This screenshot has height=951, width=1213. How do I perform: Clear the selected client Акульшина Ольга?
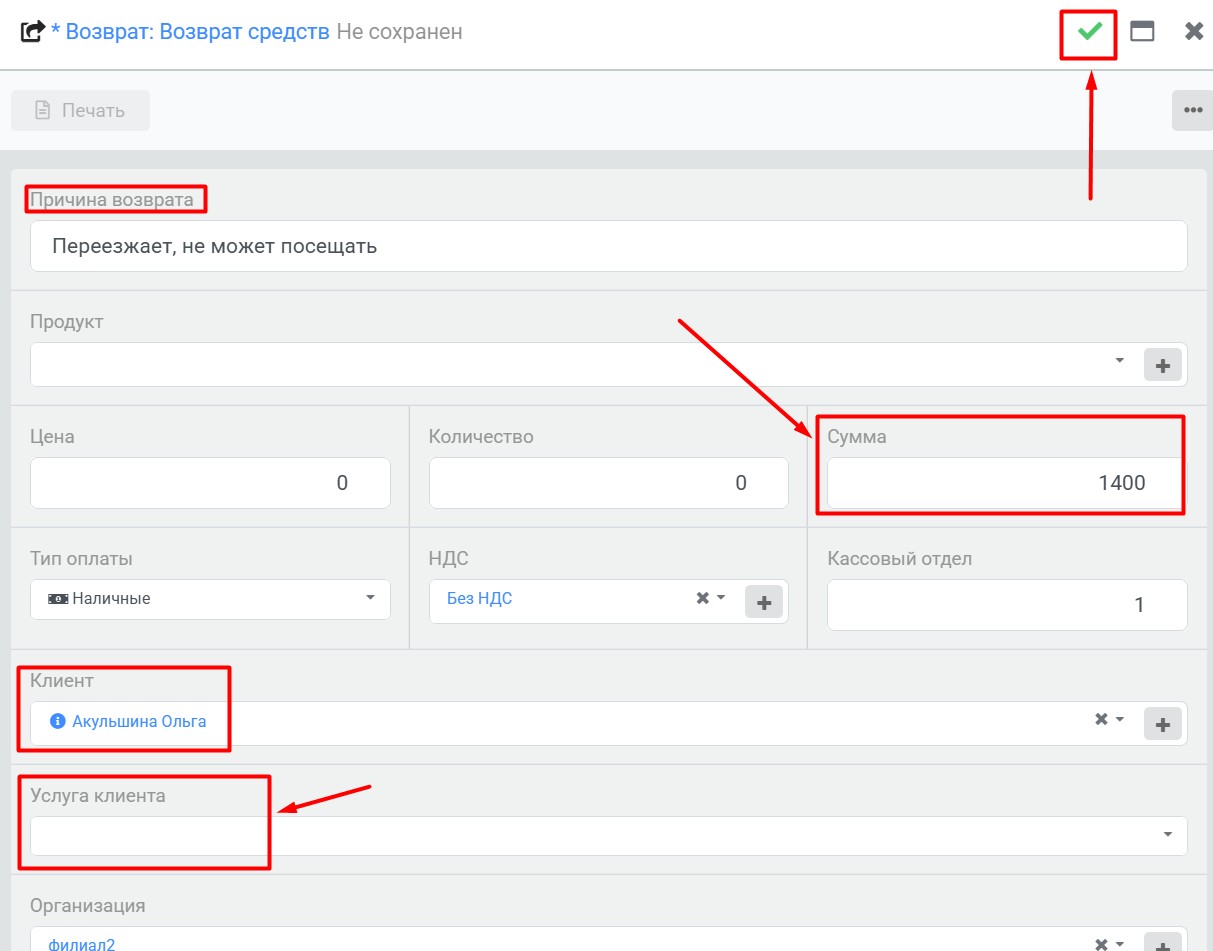click(1101, 719)
